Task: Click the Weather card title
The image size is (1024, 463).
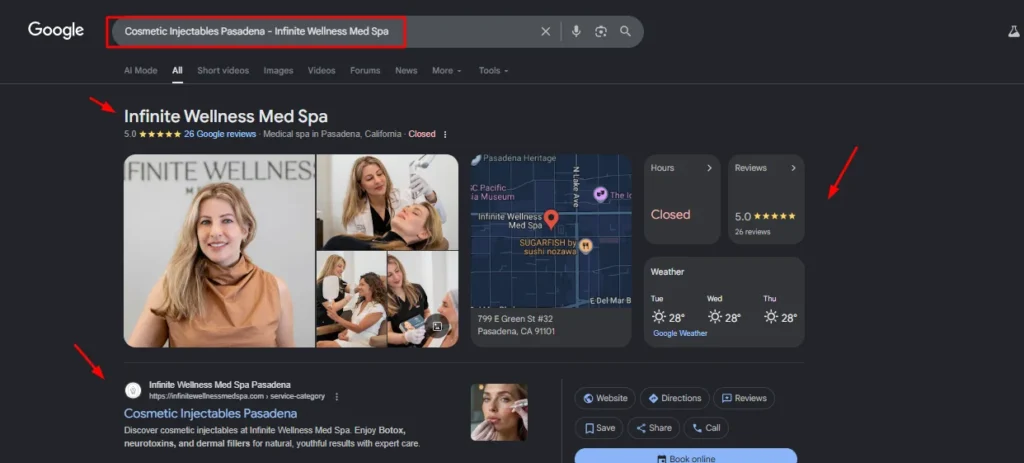Action: [x=667, y=272]
